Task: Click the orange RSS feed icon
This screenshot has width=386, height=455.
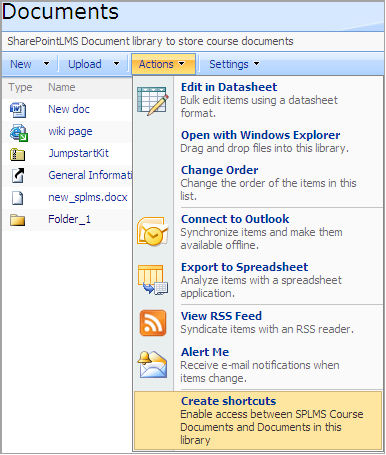Action: (x=153, y=323)
